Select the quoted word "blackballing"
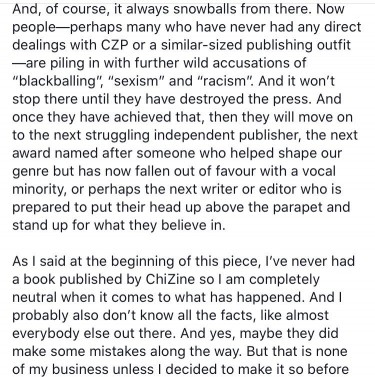The image size is (375, 377). point(58,81)
